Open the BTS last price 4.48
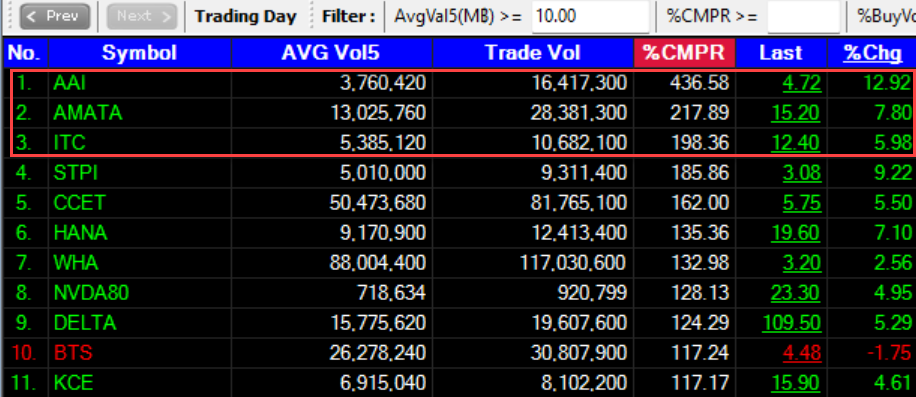Viewport: 916px width, 397px height. (802, 353)
